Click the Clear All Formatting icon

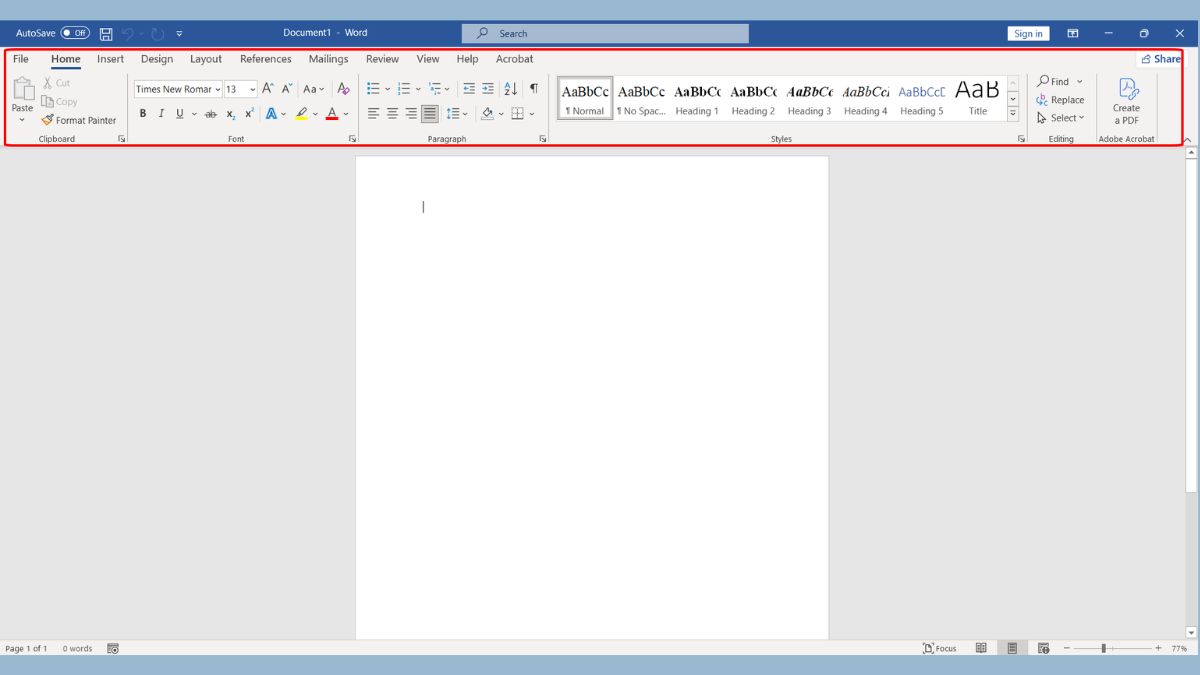[343, 89]
